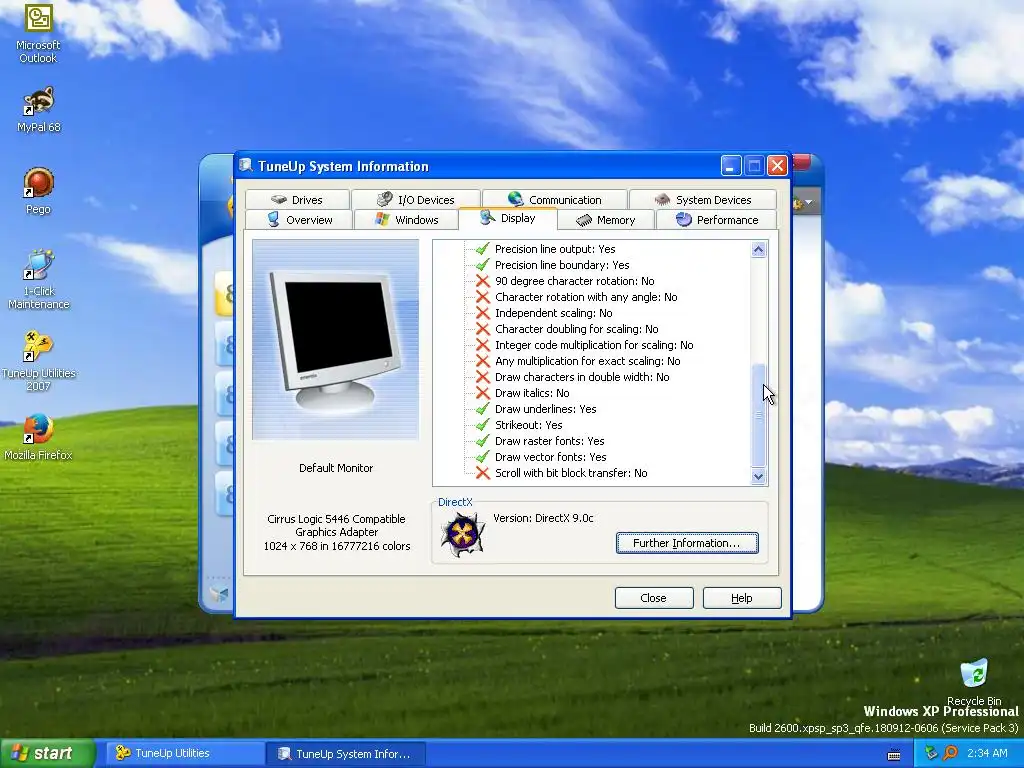The height and width of the screenshot is (768, 1024).
Task: Open the Pego desktop shortcut
Action: [38, 191]
